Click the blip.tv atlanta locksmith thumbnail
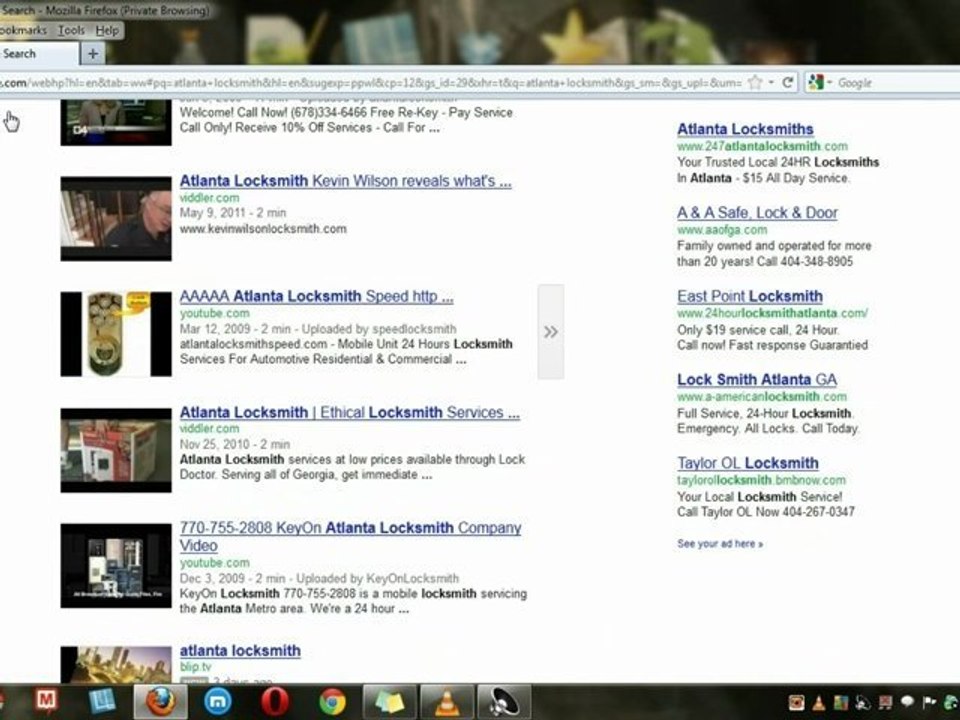 116,664
